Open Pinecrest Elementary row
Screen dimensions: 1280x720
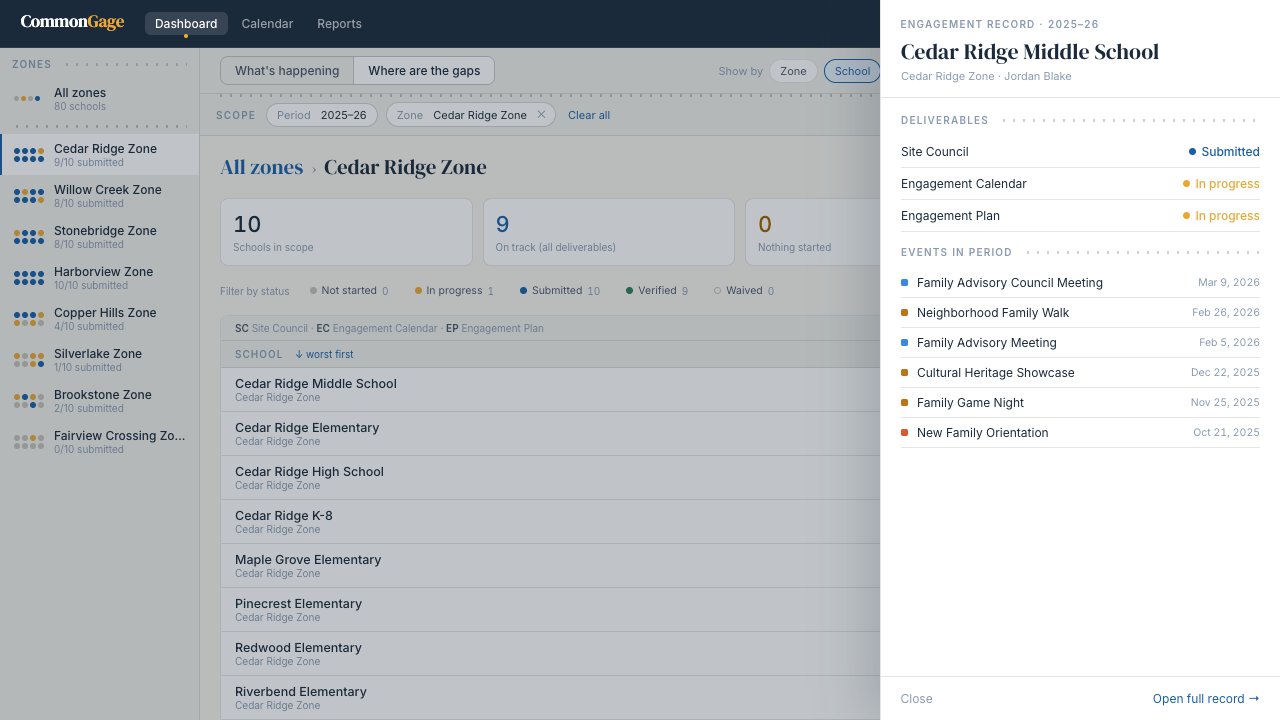[x=550, y=610]
